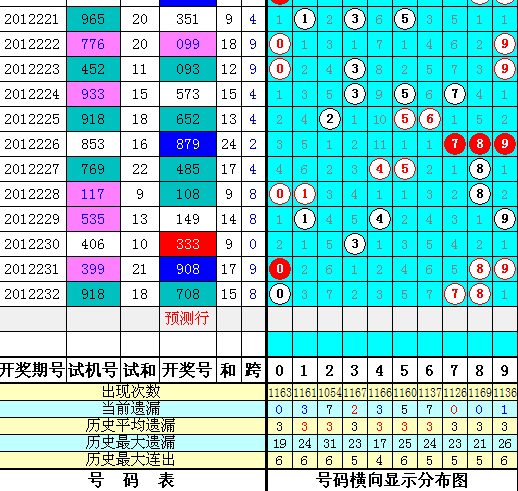Screen dimensions: 518x491
Task: Open the 号码横向显示分布图 section label
Action: pos(392,481)
